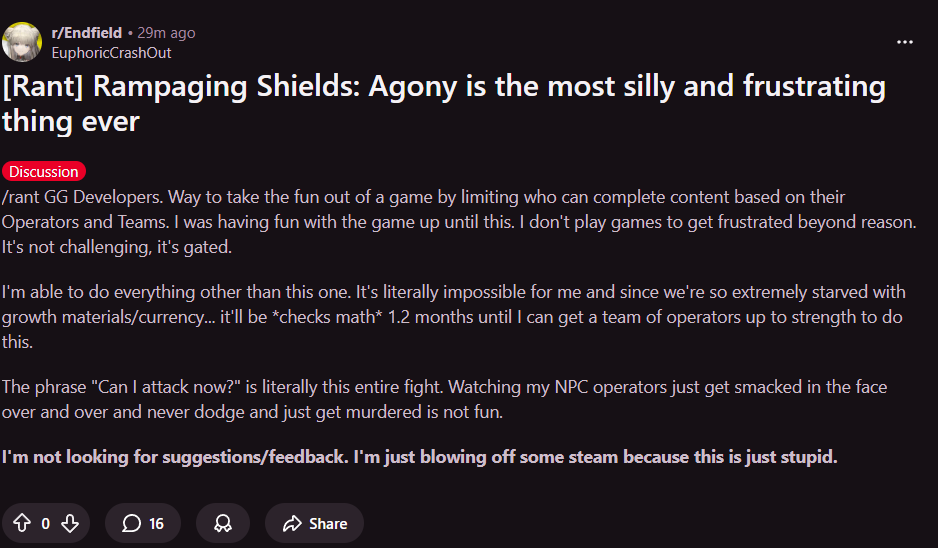The height and width of the screenshot is (548, 938).
Task: Click the bold closing sentence about suggestions/feedback
Action: (419, 457)
